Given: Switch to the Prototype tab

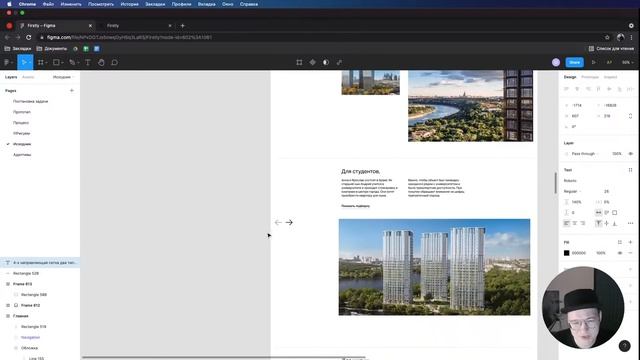Looking at the screenshot, I should (x=590, y=77).
